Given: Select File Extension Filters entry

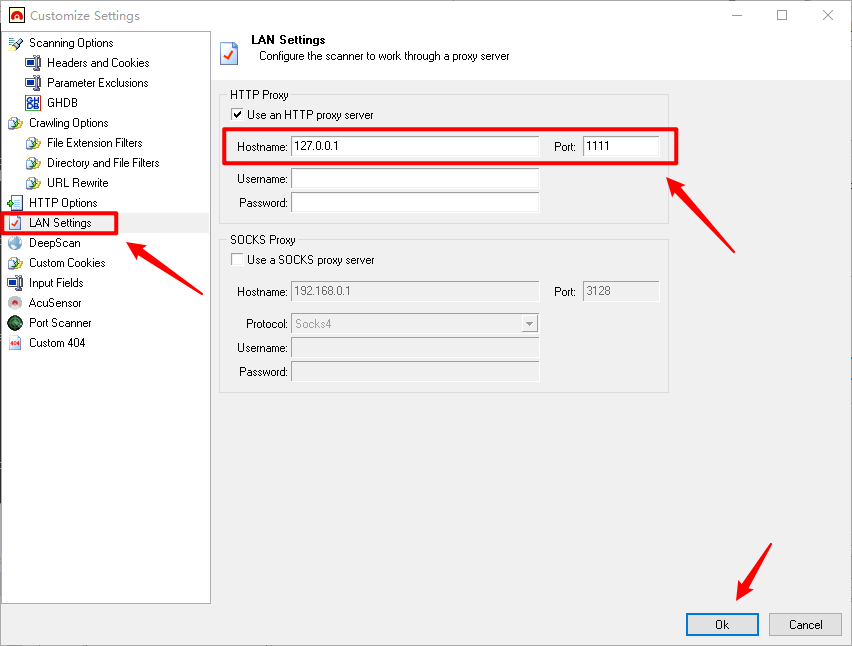Looking at the screenshot, I should [94, 143].
